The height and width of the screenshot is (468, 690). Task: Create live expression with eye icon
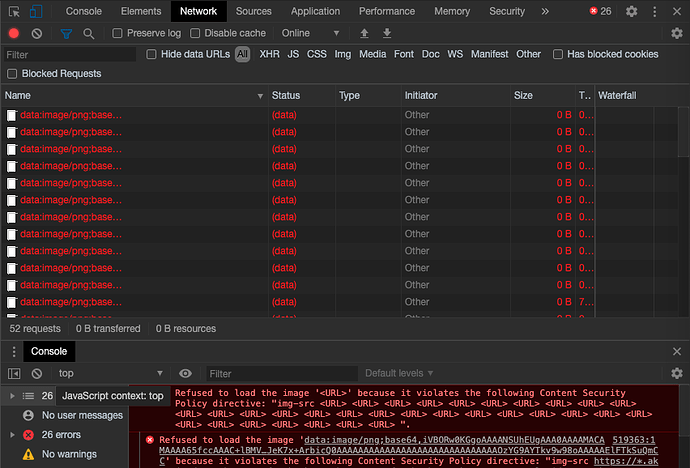(184, 373)
